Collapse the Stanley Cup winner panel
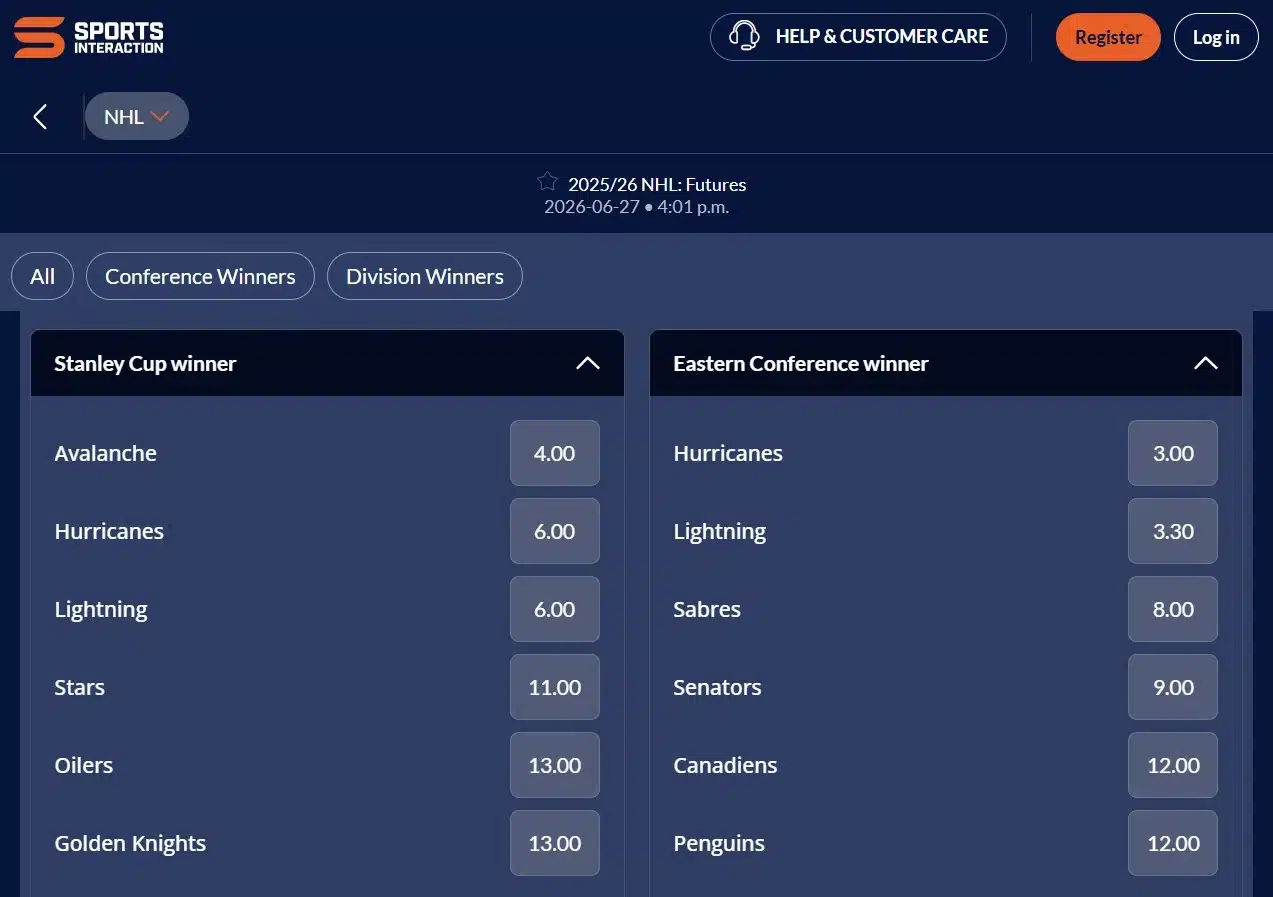 [588, 363]
